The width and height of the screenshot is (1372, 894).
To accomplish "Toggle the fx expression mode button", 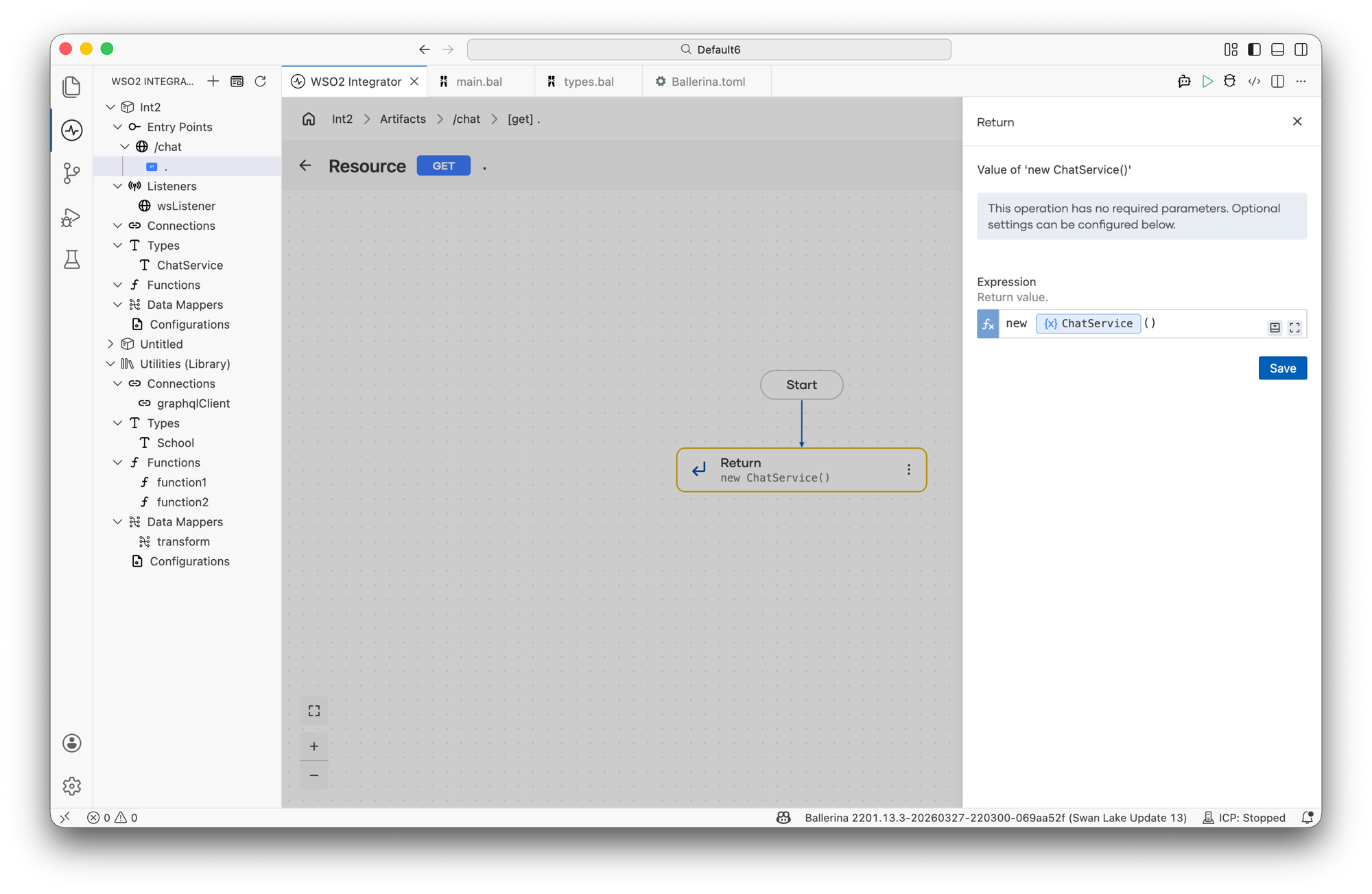I will pos(988,324).
